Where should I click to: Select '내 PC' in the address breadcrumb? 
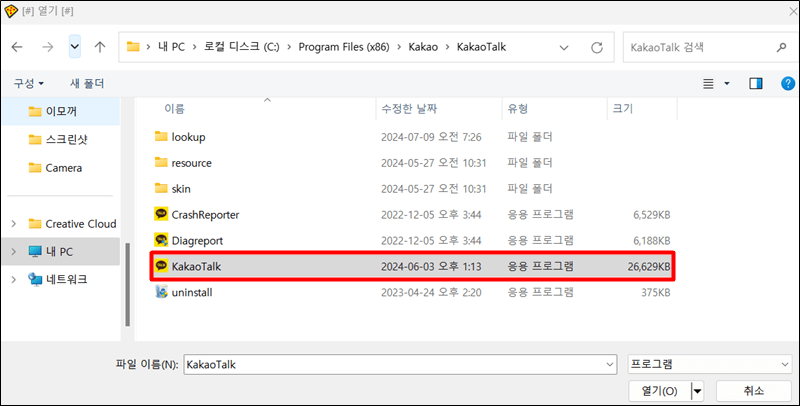(171, 47)
